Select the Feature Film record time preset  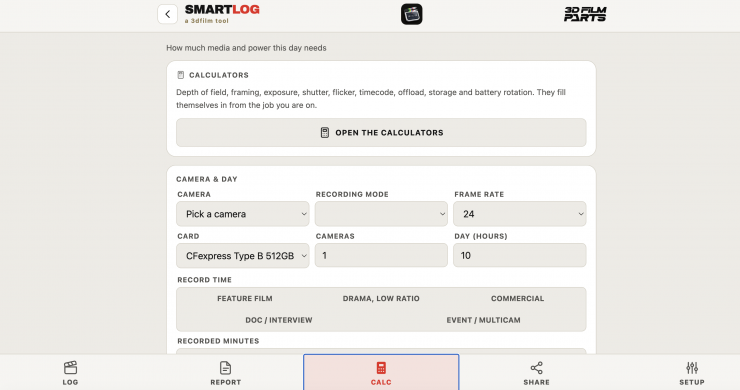[x=244, y=298]
